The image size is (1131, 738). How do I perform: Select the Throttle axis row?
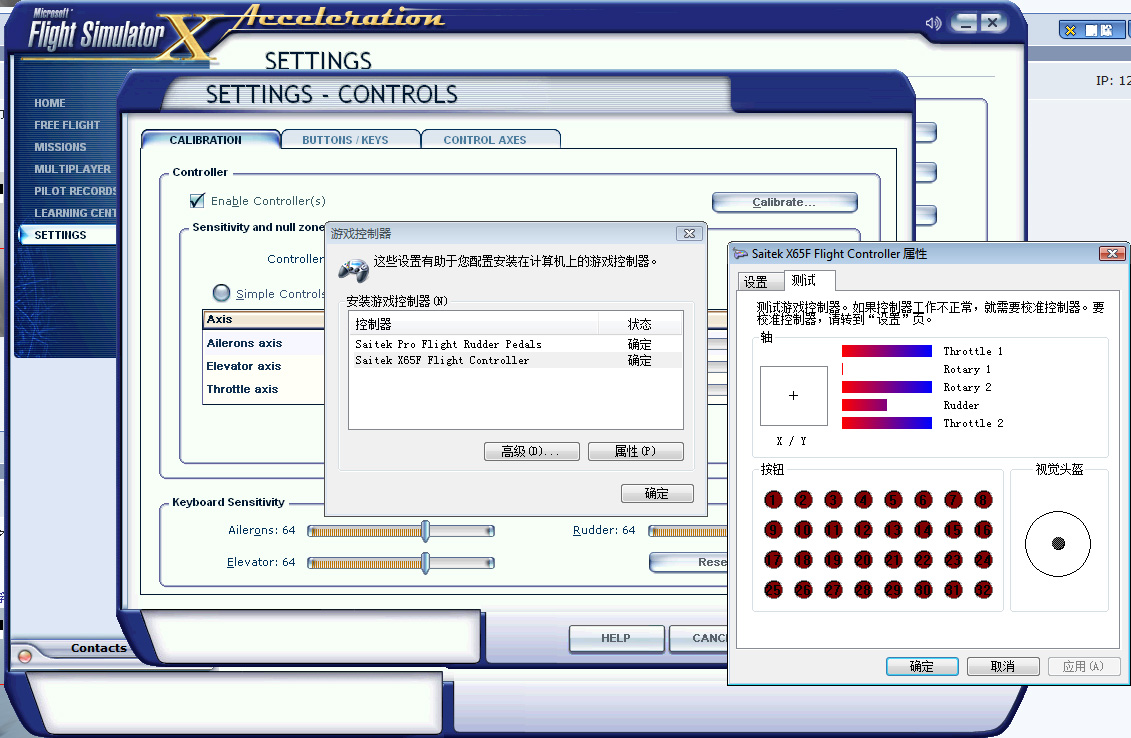pos(263,390)
